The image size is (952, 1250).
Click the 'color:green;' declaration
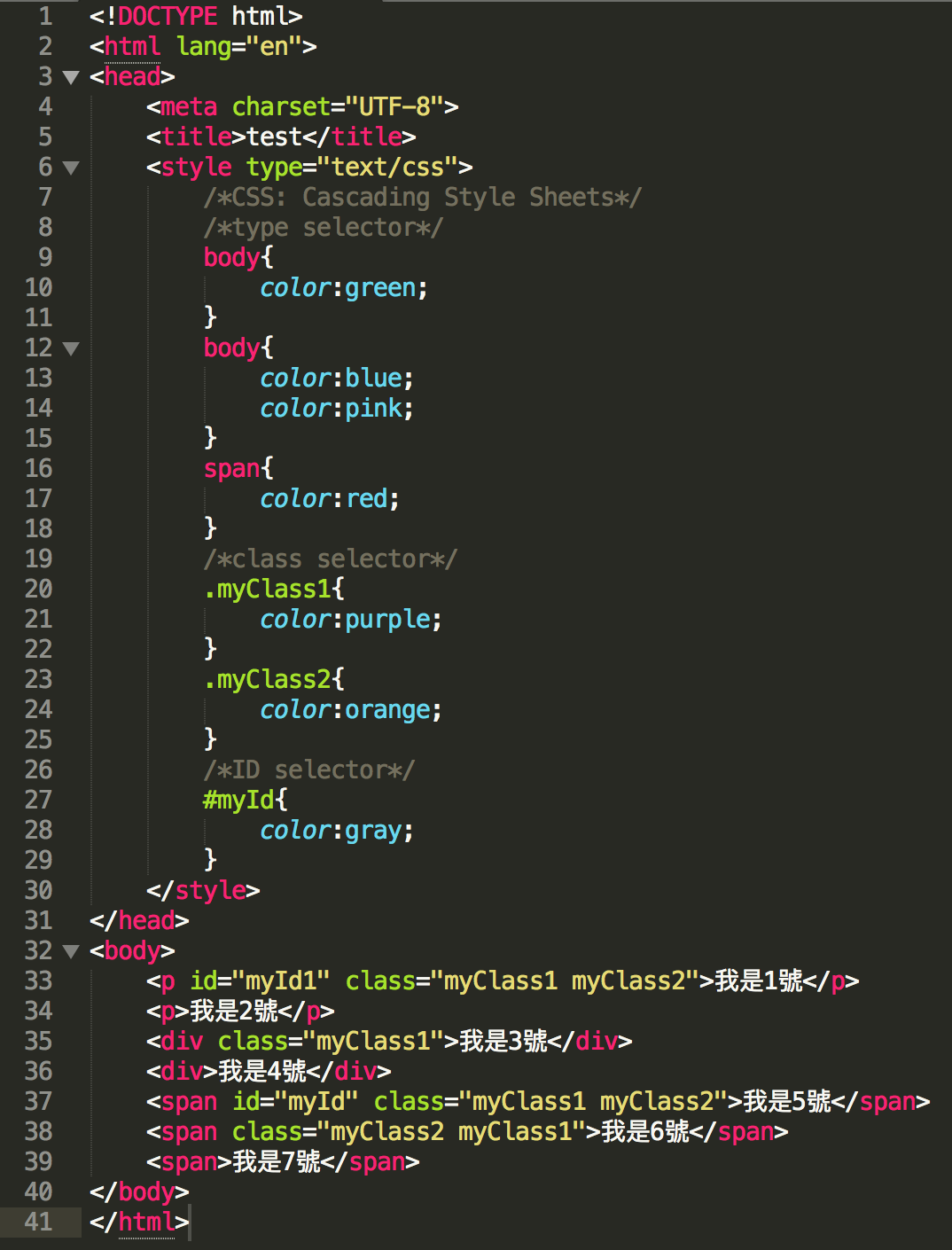pyautogui.click(x=345, y=287)
